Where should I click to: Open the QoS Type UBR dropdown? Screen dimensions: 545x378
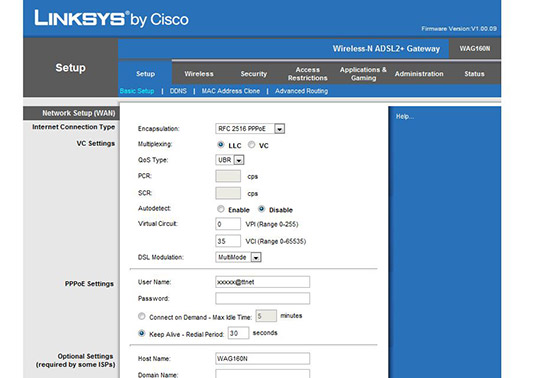(230, 160)
